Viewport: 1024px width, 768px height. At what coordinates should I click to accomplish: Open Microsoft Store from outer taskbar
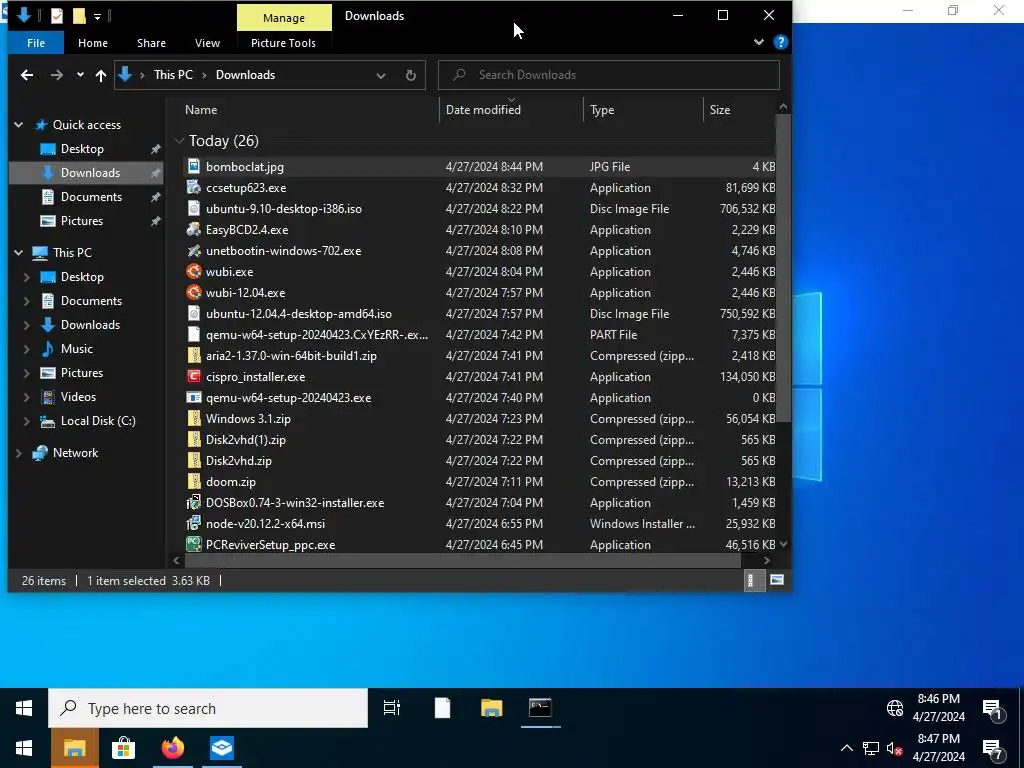tap(123, 748)
